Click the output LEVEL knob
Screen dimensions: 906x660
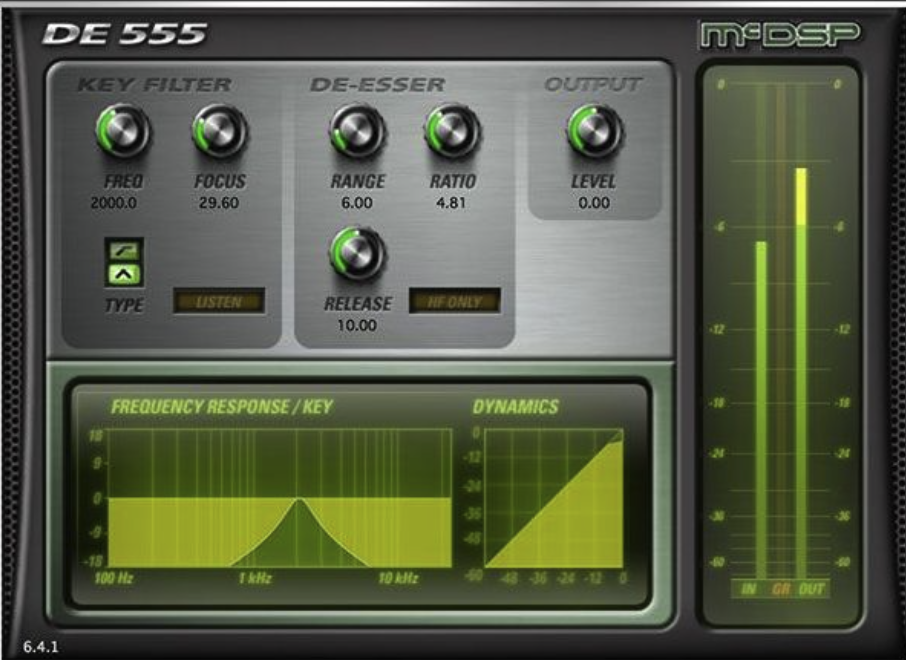[x=595, y=131]
